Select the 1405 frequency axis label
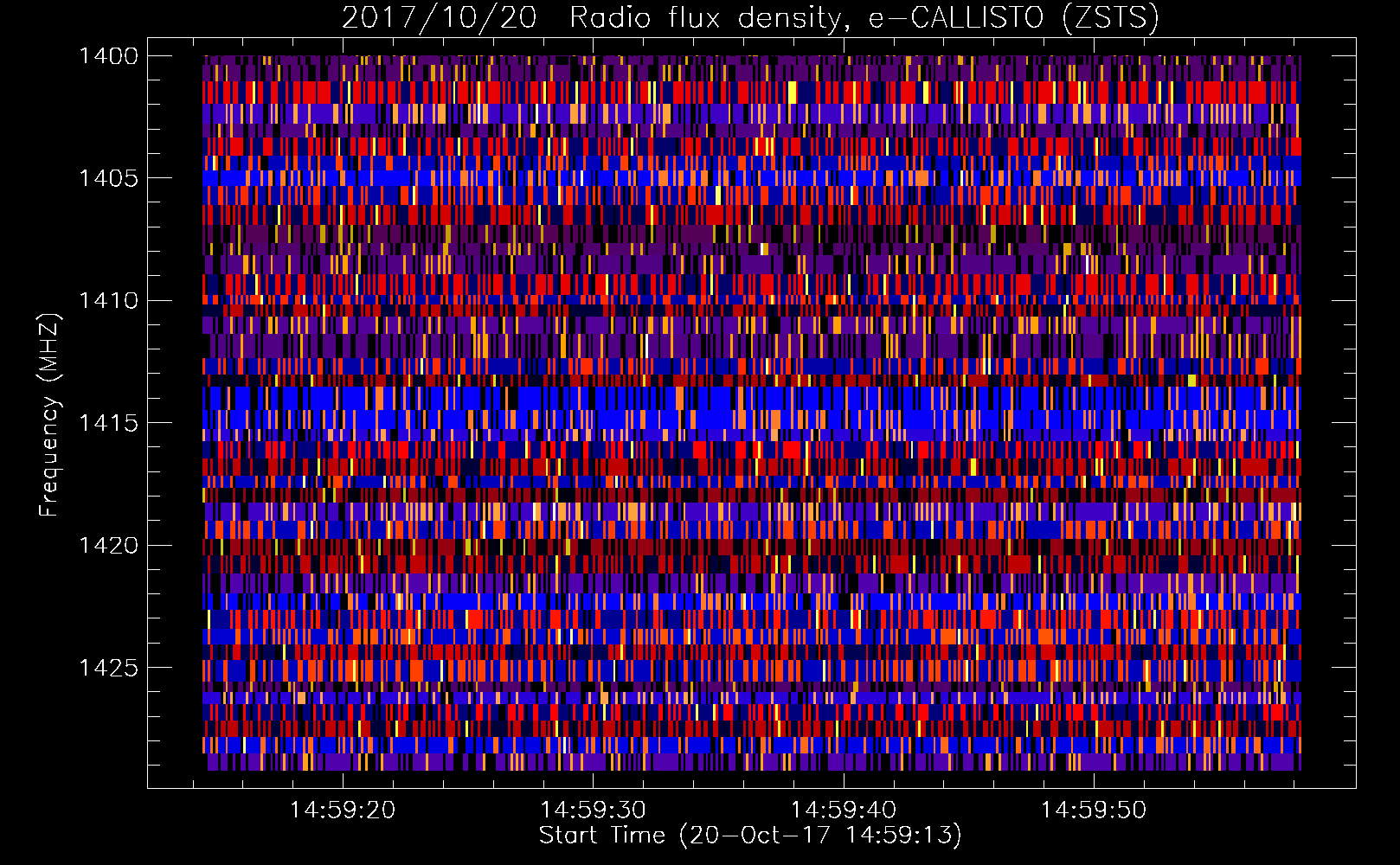 (x=108, y=178)
